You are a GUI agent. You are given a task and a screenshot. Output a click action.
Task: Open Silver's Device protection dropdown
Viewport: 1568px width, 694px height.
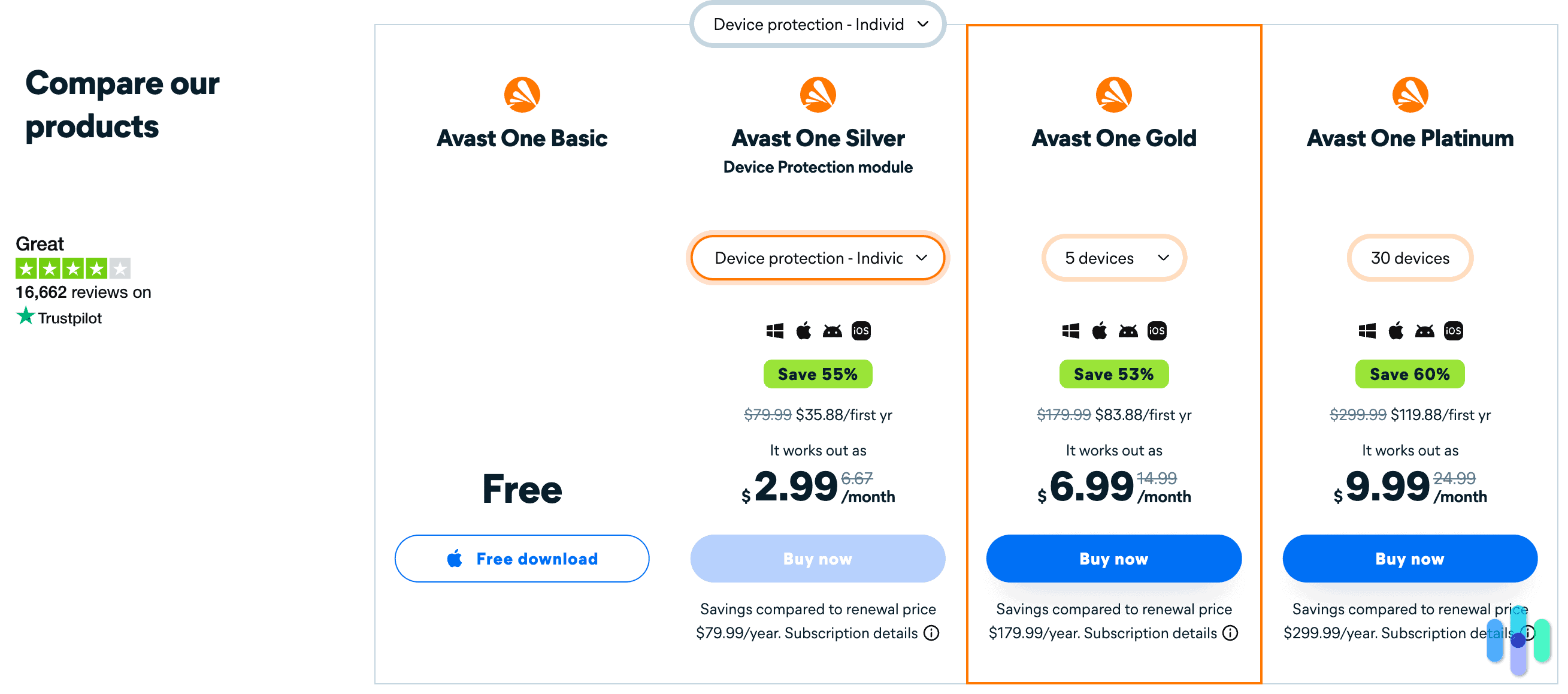pos(818,258)
